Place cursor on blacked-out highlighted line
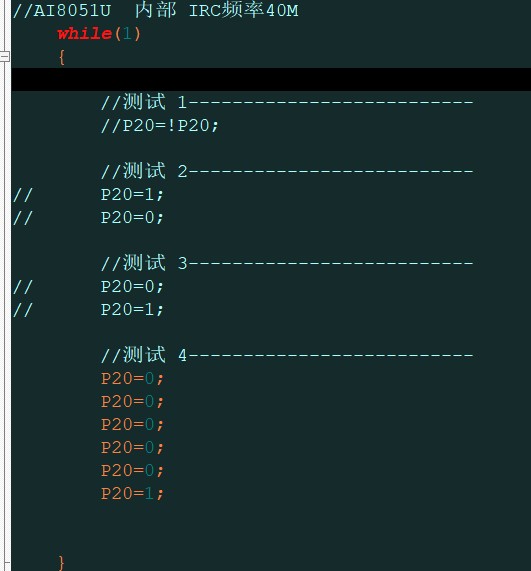531x571 pixels. (271, 79)
